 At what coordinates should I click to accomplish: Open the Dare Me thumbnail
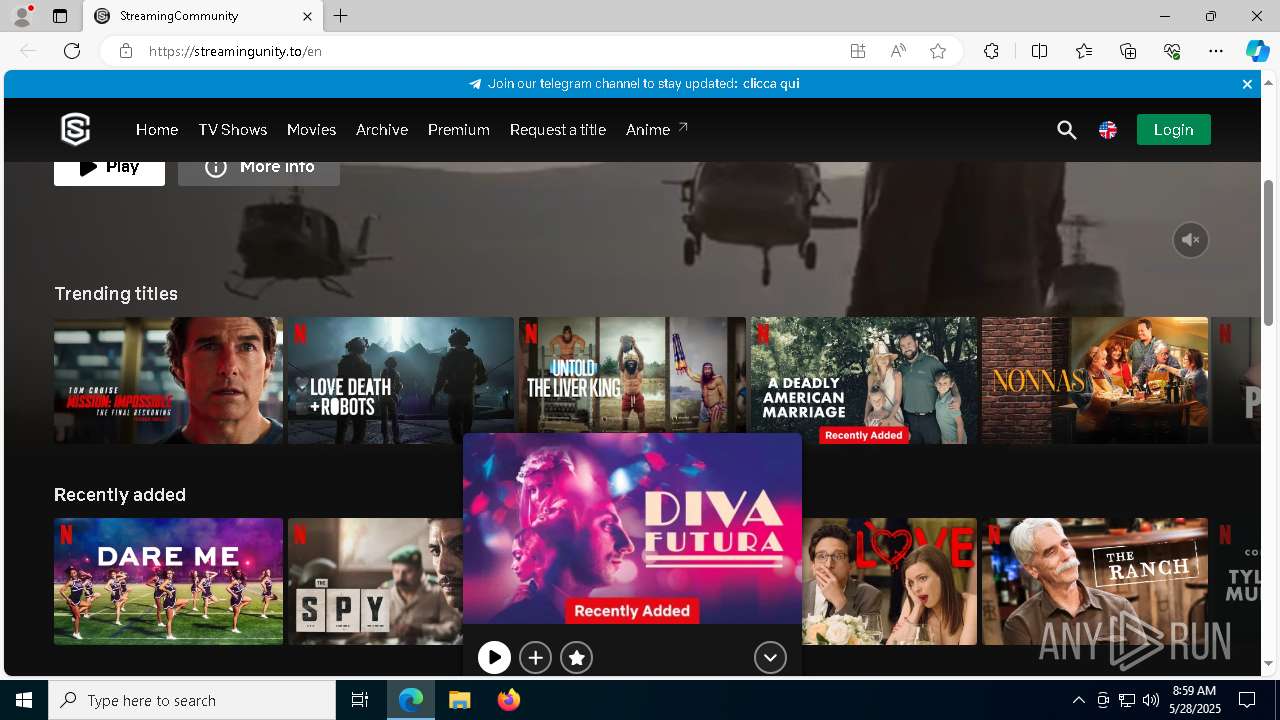(x=168, y=581)
